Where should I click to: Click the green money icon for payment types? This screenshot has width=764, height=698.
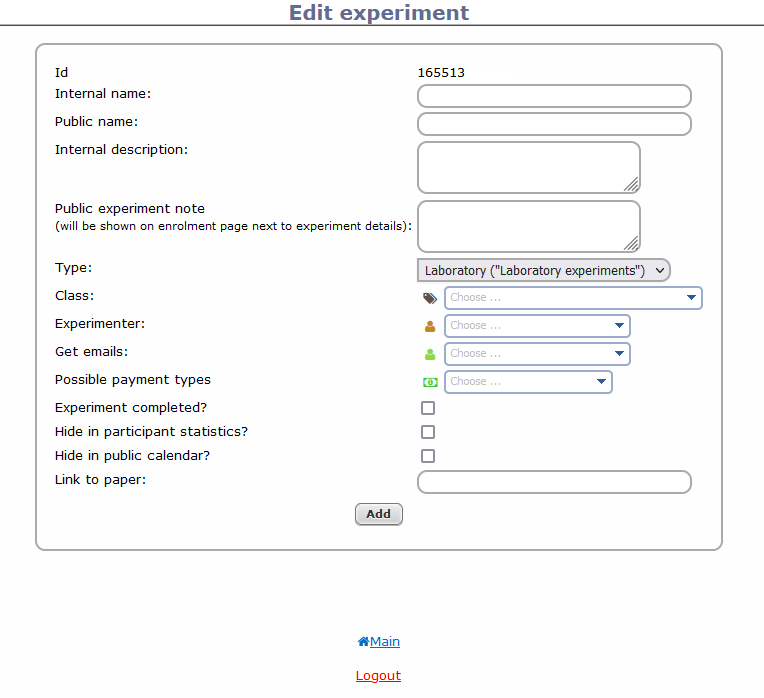[430, 382]
